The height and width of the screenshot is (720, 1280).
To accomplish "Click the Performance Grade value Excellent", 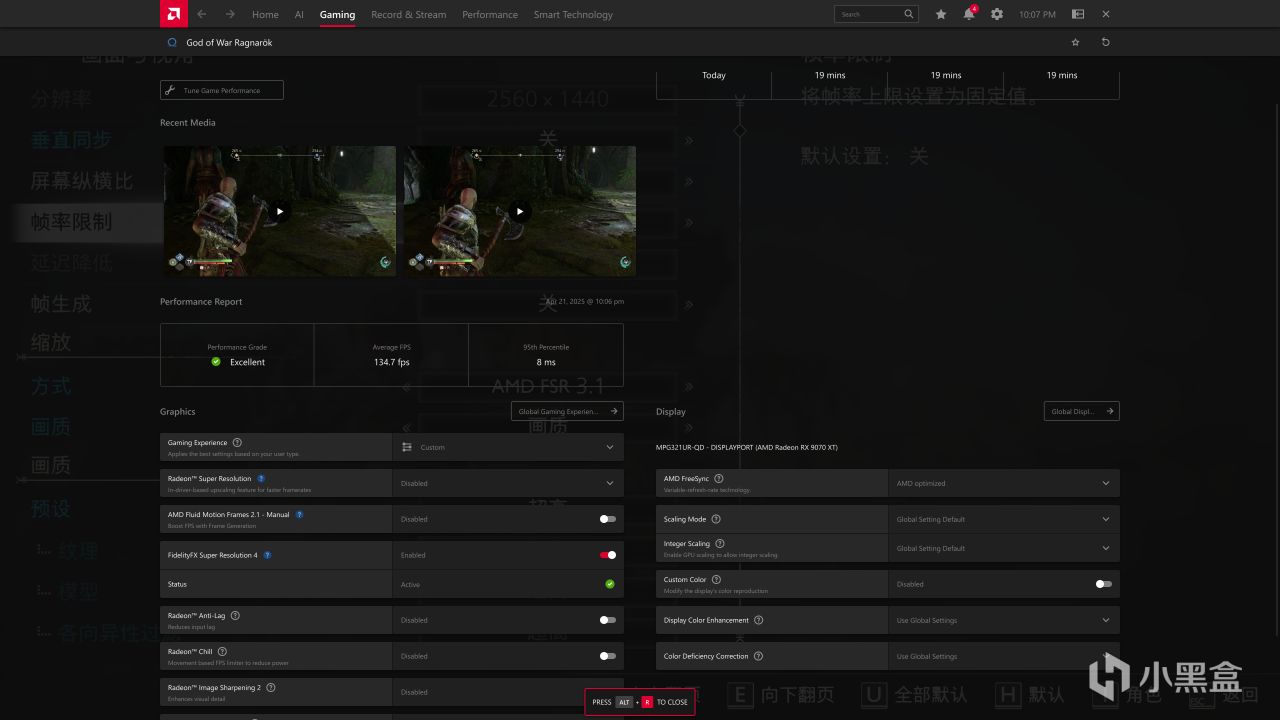I will 247,362.
